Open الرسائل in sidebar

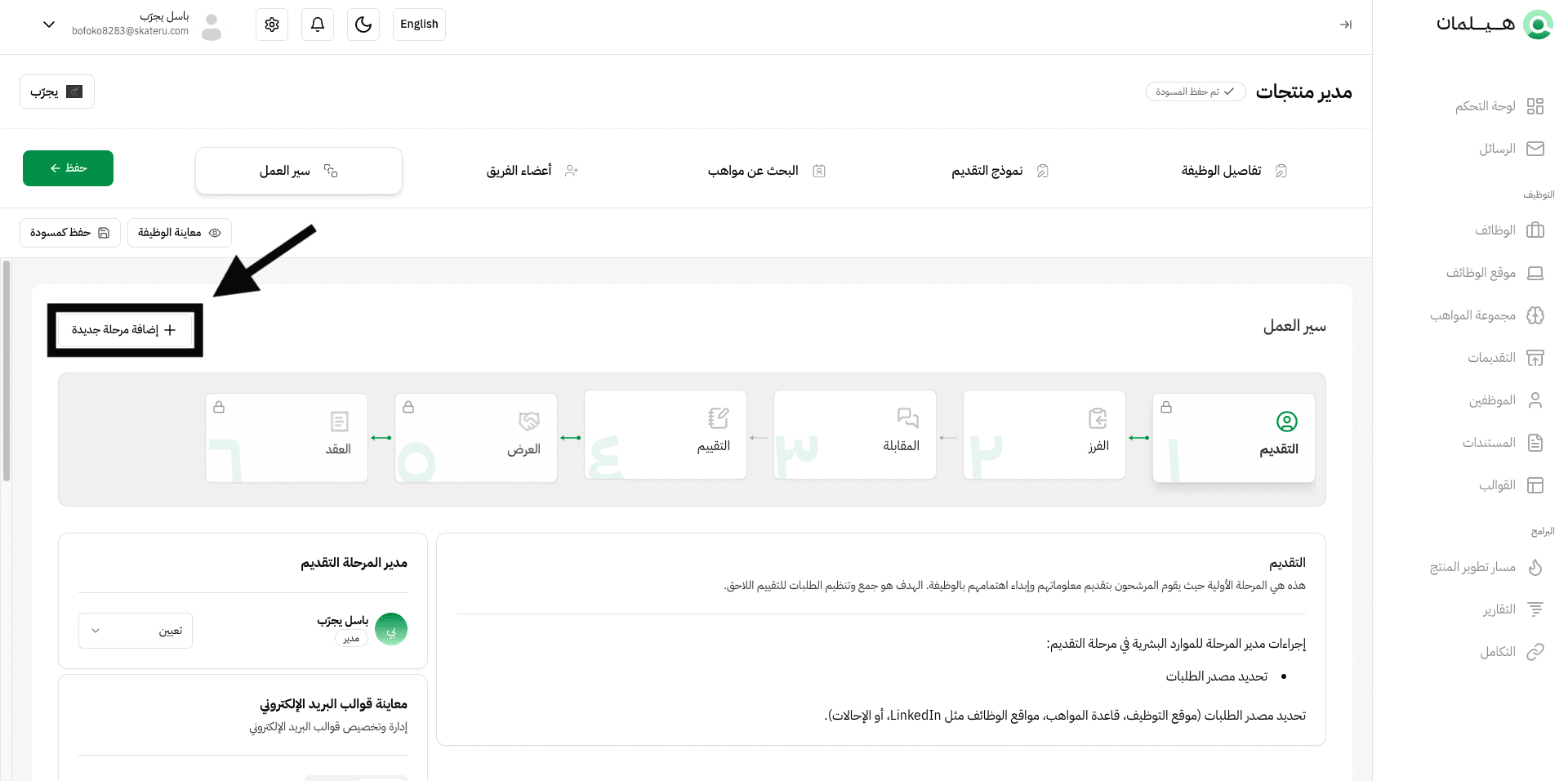point(1512,149)
